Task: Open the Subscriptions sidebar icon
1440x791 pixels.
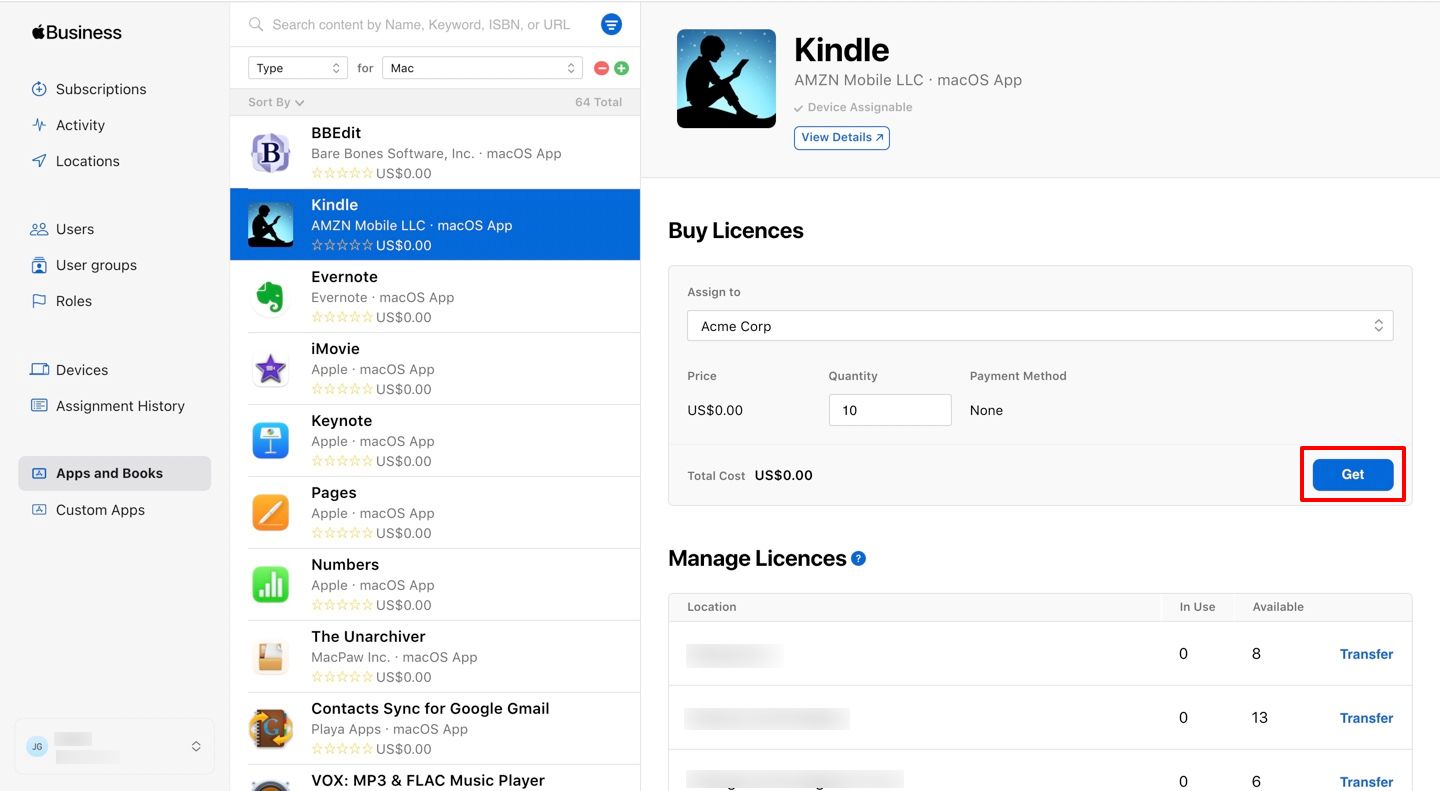Action: click(39, 89)
